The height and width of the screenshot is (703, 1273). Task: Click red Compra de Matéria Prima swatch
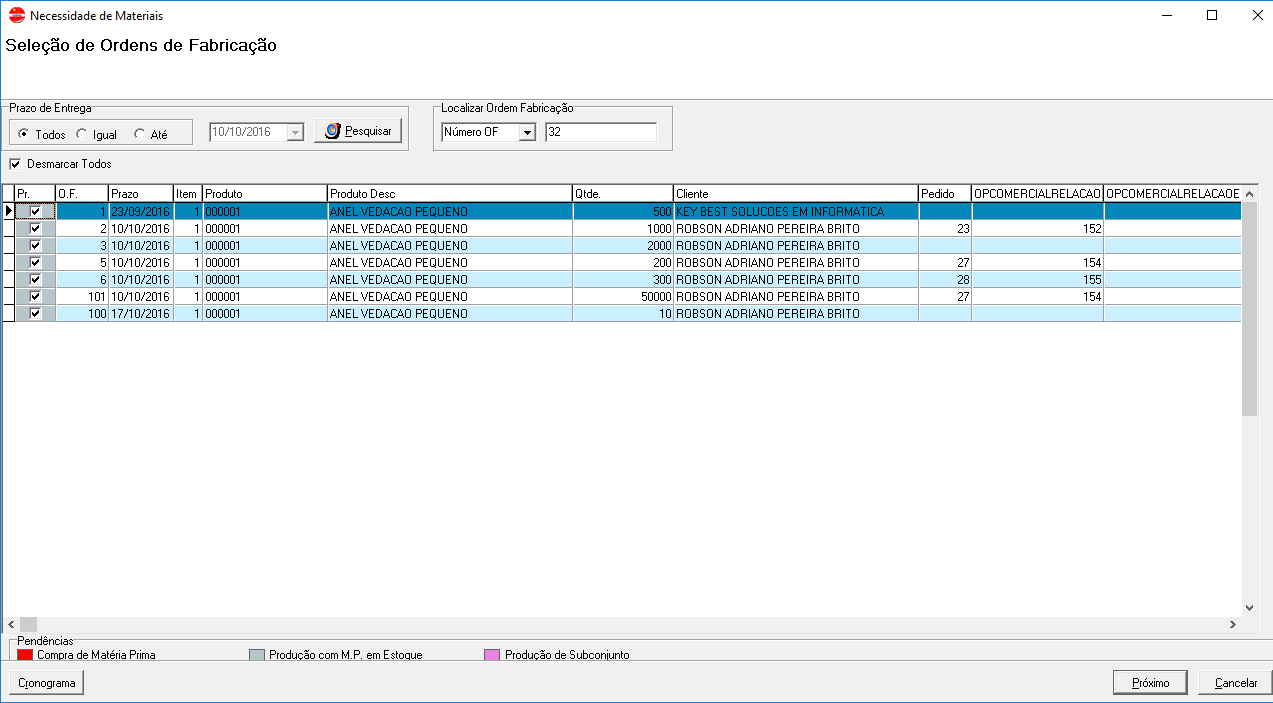pyautogui.click(x=25, y=655)
